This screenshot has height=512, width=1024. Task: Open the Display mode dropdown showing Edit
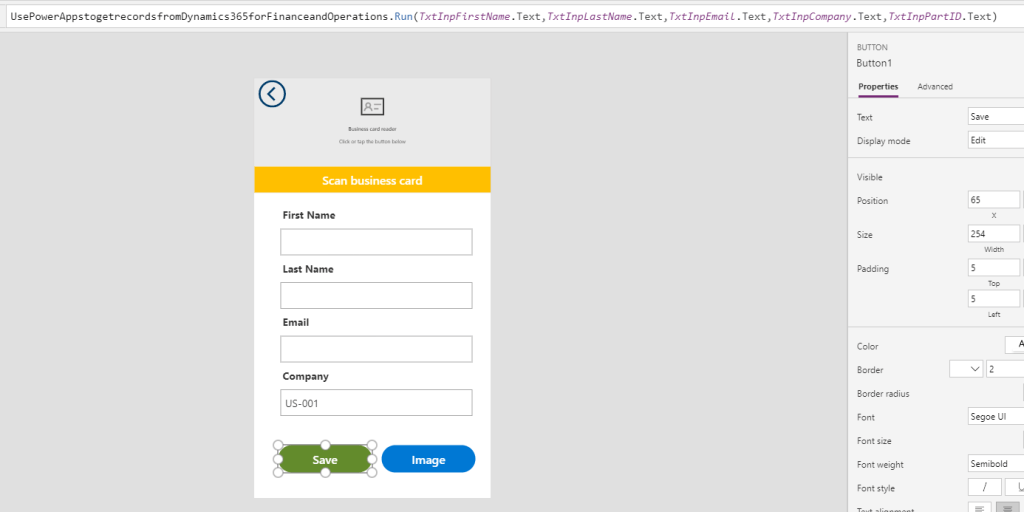coord(995,141)
